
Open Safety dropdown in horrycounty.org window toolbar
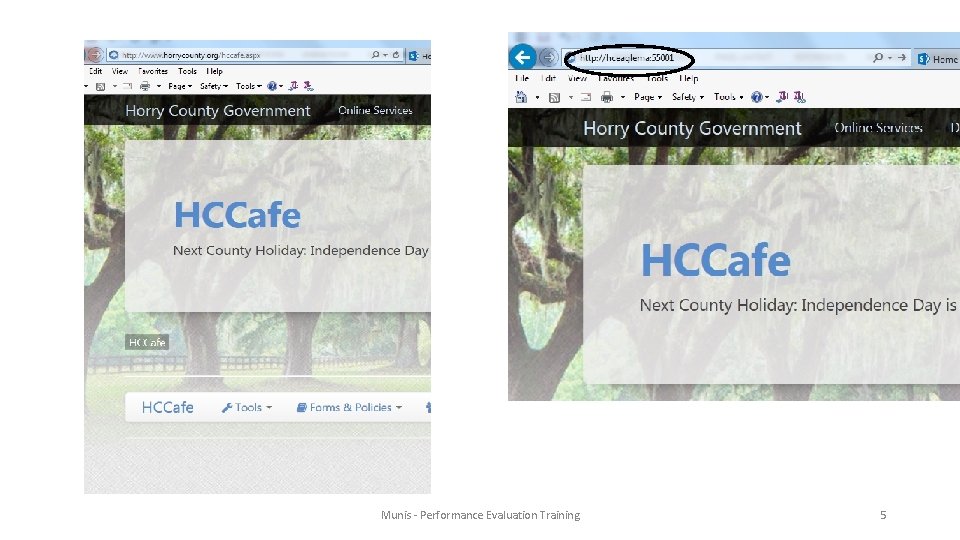point(214,86)
